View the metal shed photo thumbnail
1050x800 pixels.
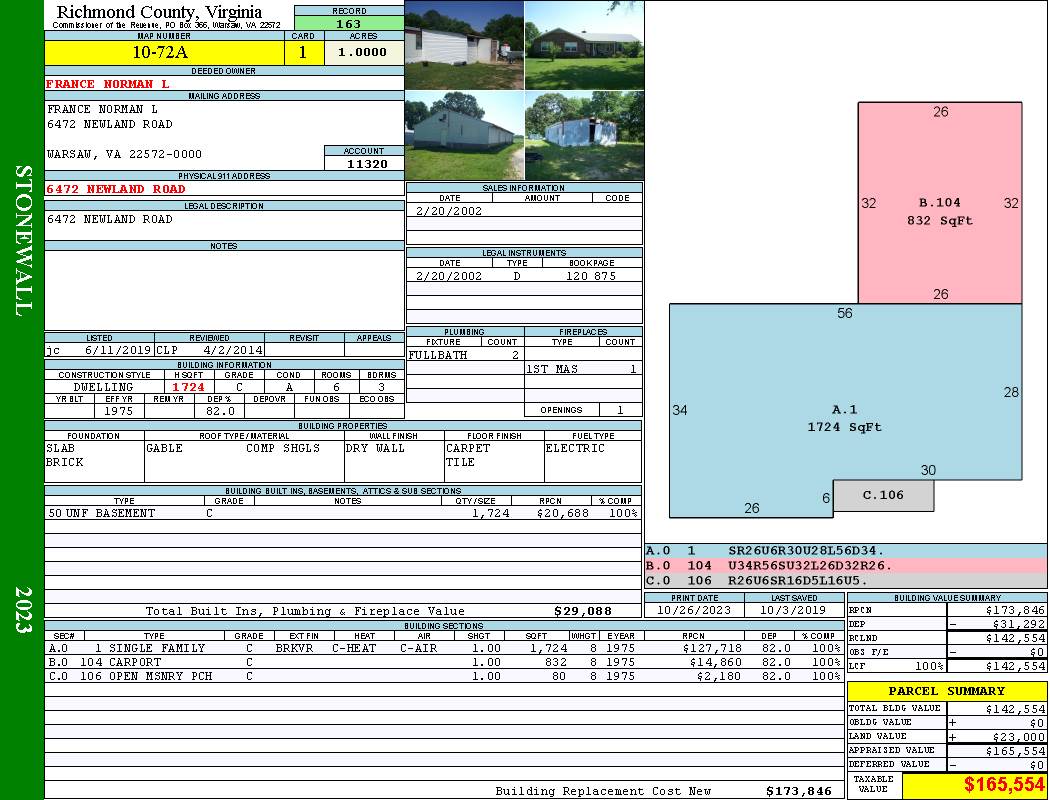pos(584,136)
